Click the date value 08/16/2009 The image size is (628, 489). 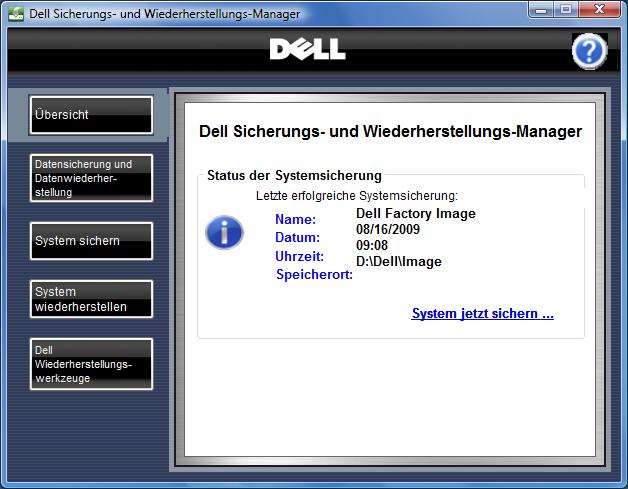point(388,229)
